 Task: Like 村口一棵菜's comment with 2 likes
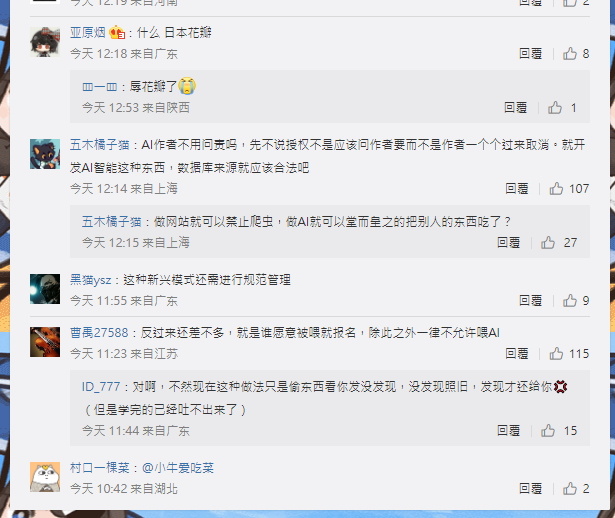pyautogui.click(x=570, y=489)
